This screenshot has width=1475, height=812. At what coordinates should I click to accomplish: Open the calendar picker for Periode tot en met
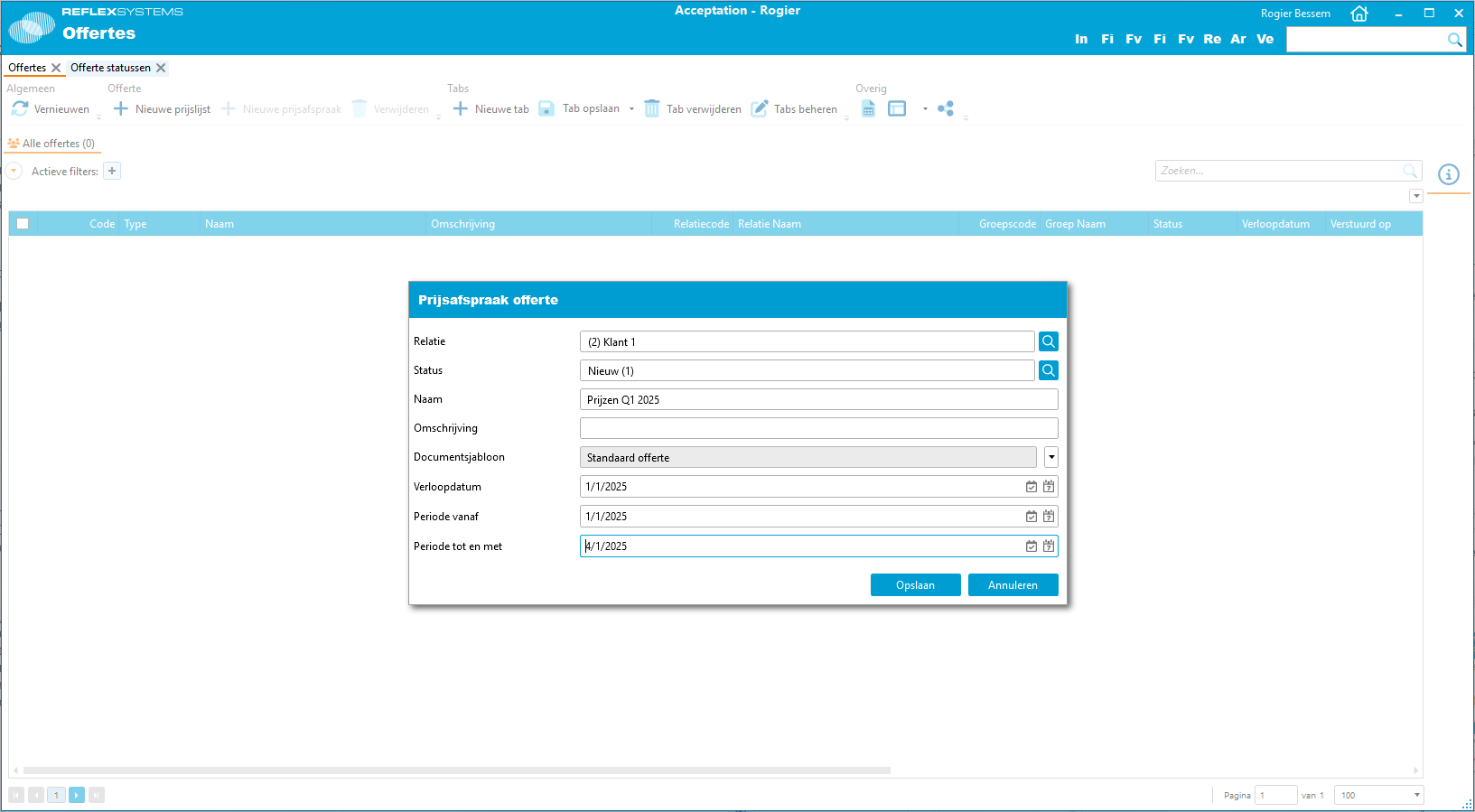(1048, 546)
